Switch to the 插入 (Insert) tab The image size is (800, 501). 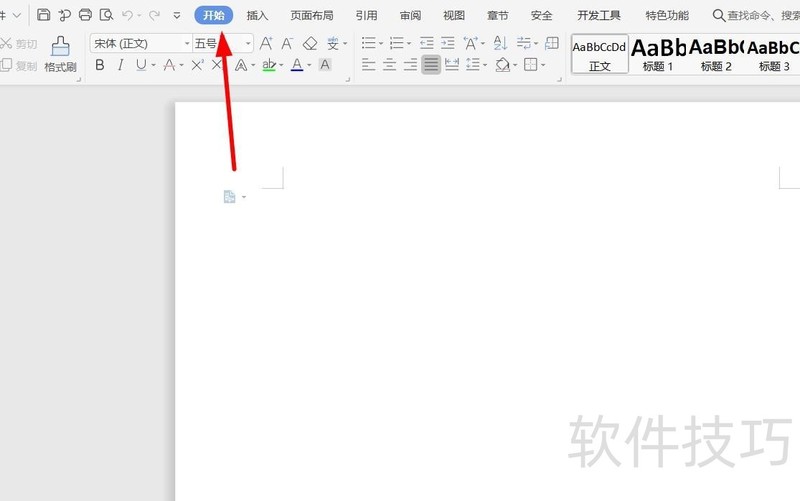[x=258, y=16]
